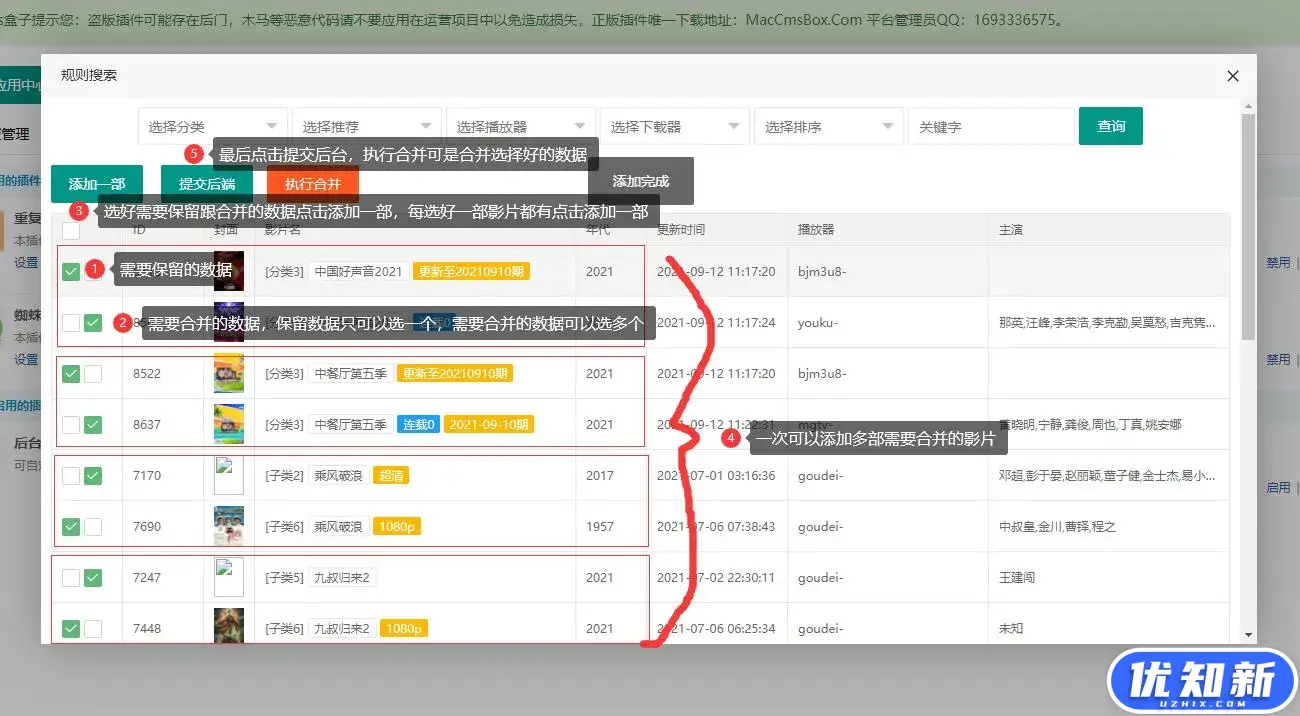1300x716 pixels.
Task: Click the broken cover image in row 7247
Action: (x=229, y=577)
